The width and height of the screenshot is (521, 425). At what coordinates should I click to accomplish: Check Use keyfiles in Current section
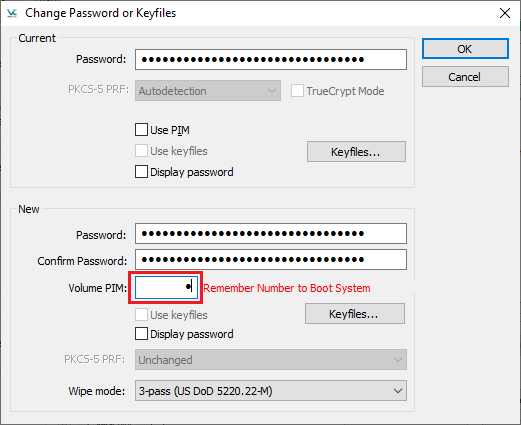click(x=141, y=151)
